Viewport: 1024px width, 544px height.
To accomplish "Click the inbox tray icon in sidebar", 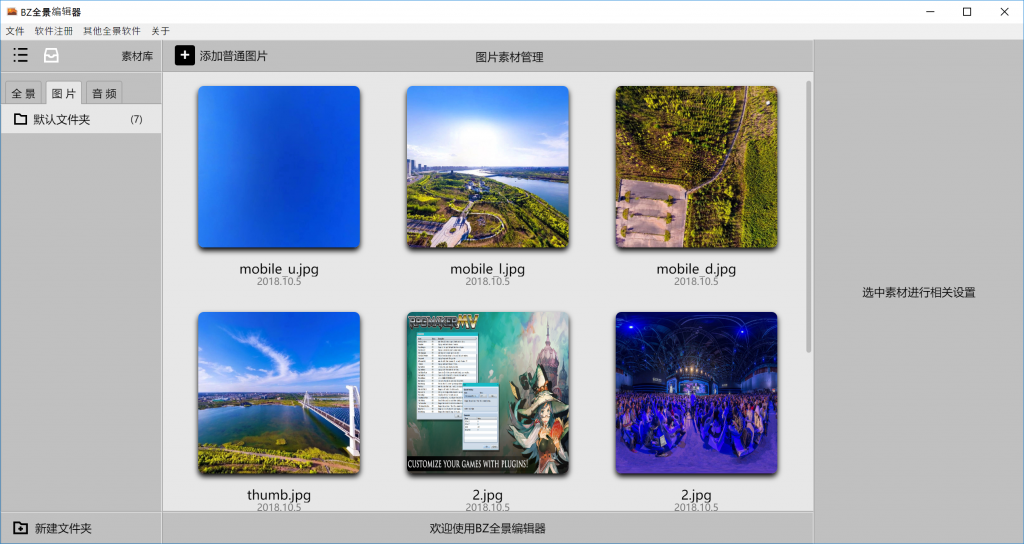I will click(51, 55).
